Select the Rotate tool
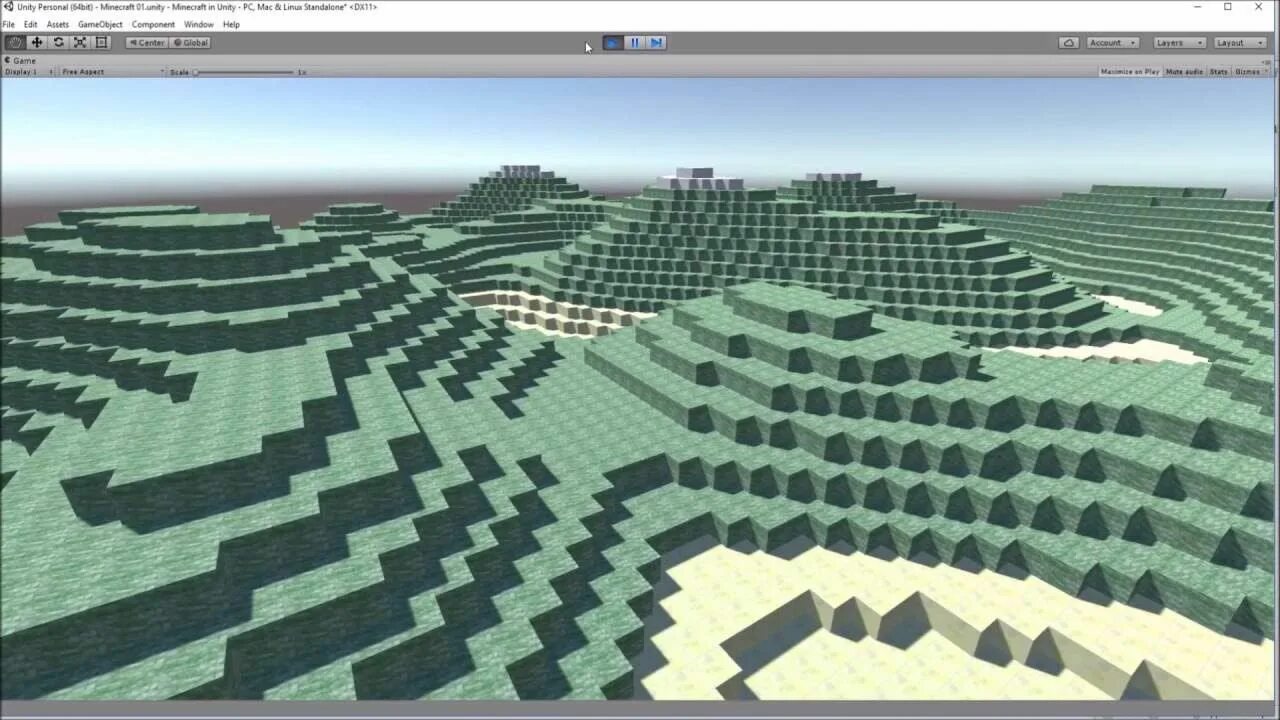 (58, 42)
